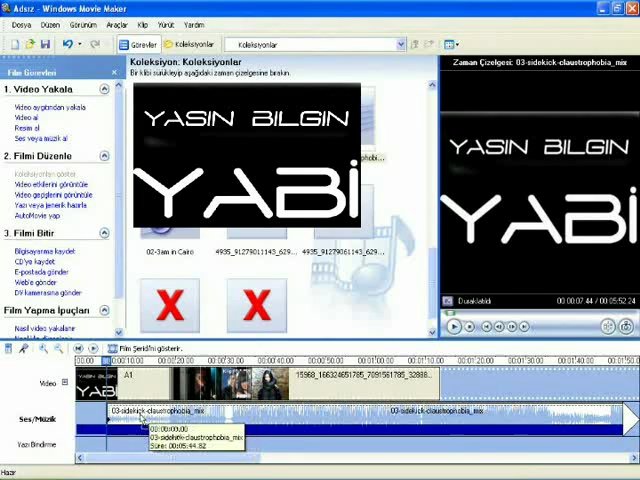Click the Undo arrow icon

tap(68, 44)
